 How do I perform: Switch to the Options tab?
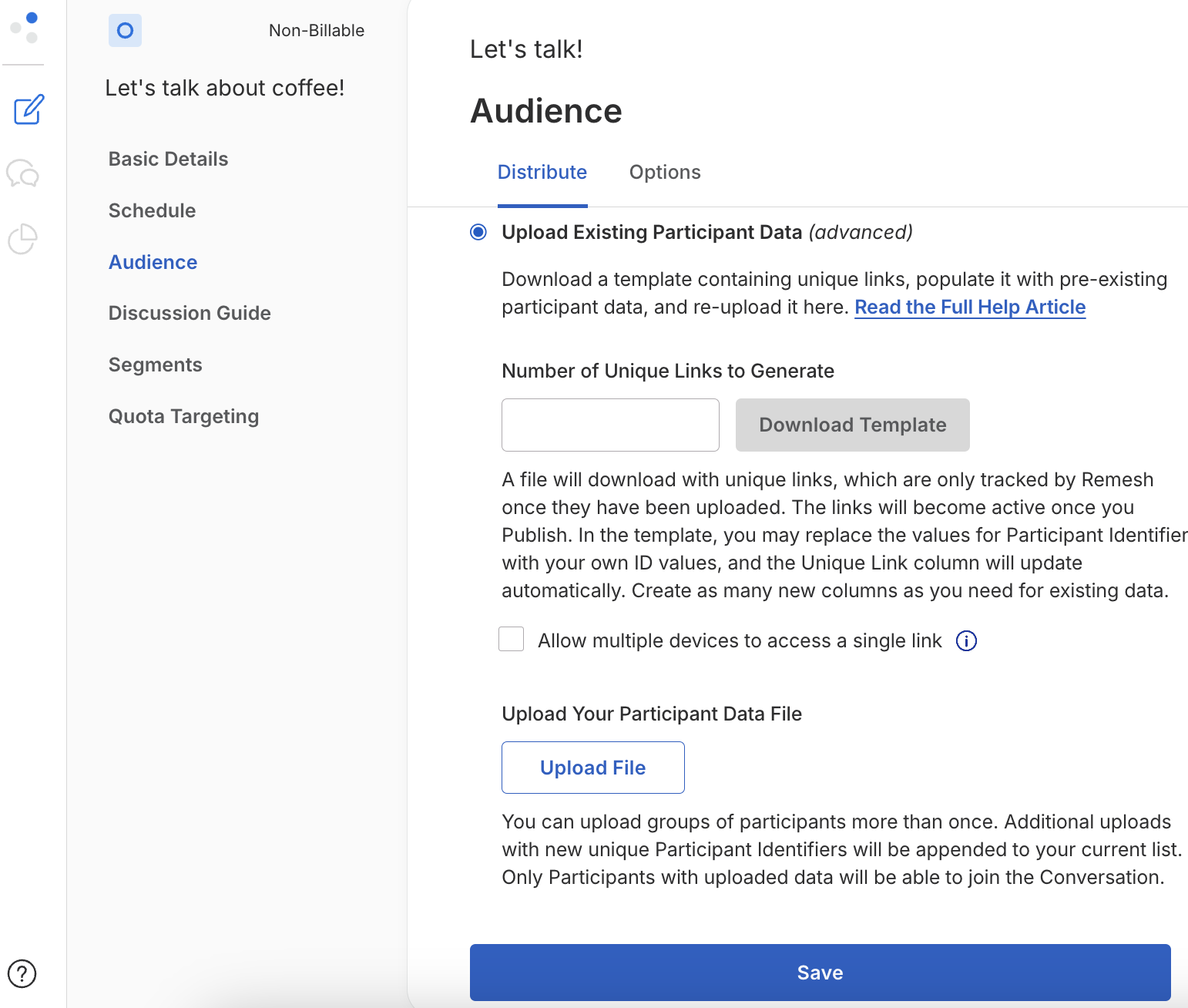click(664, 172)
